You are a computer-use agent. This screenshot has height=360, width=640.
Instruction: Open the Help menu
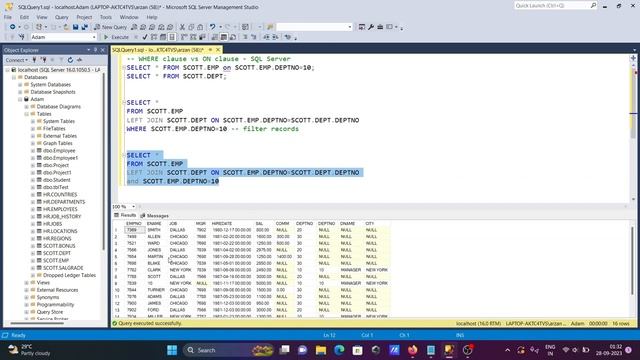[x=152, y=17]
